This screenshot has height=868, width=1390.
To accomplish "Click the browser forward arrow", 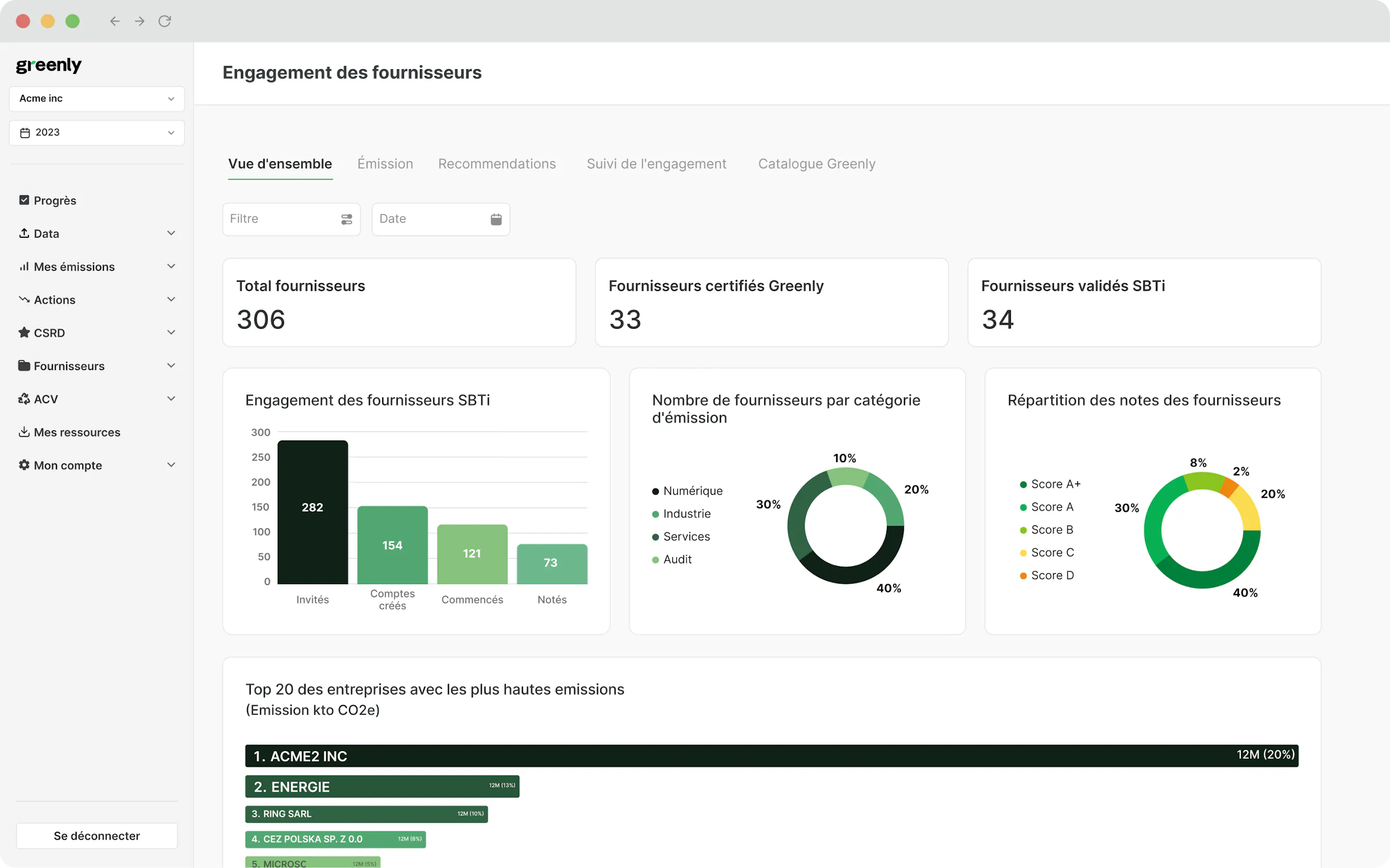I will coord(140,21).
